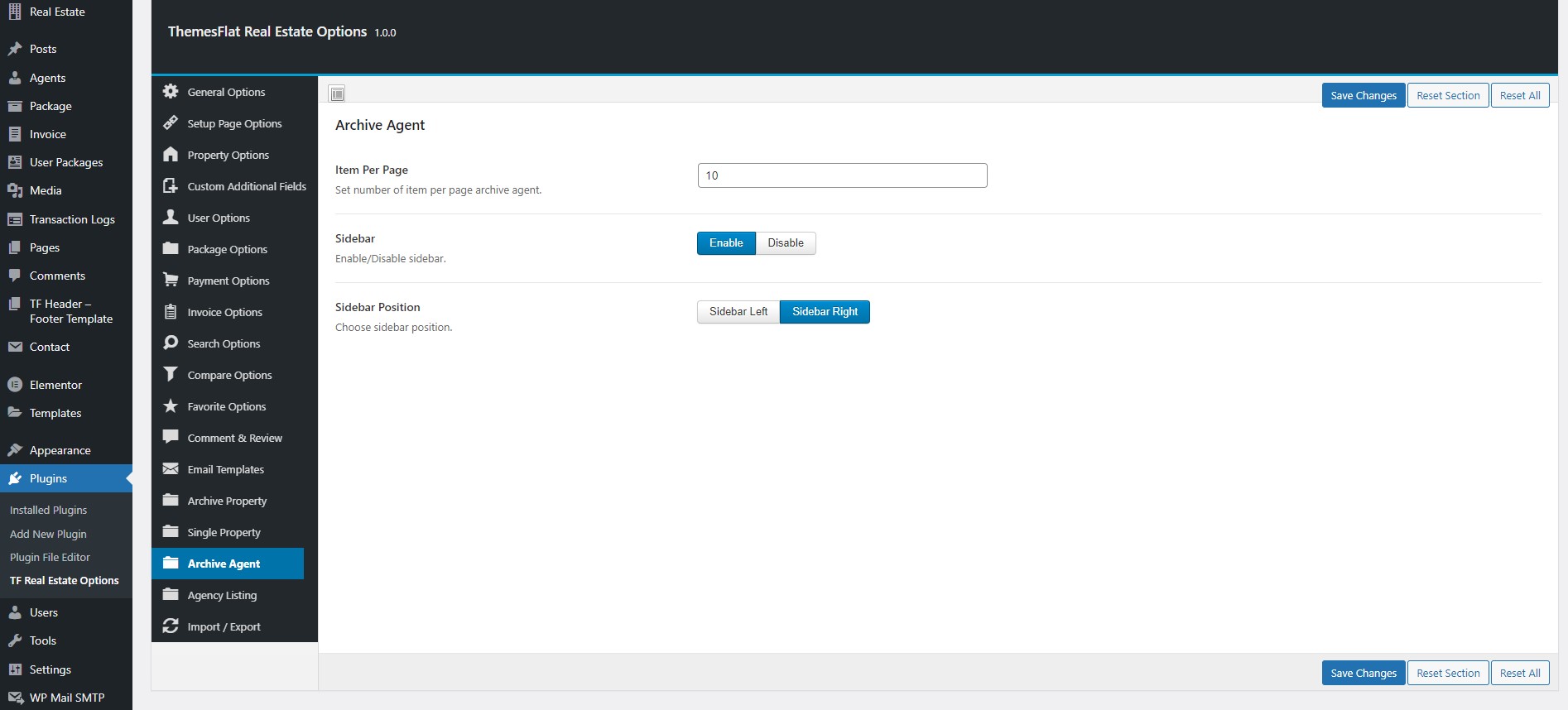This screenshot has width=1568, height=710.
Task: Open the General Options section
Action: point(234,92)
